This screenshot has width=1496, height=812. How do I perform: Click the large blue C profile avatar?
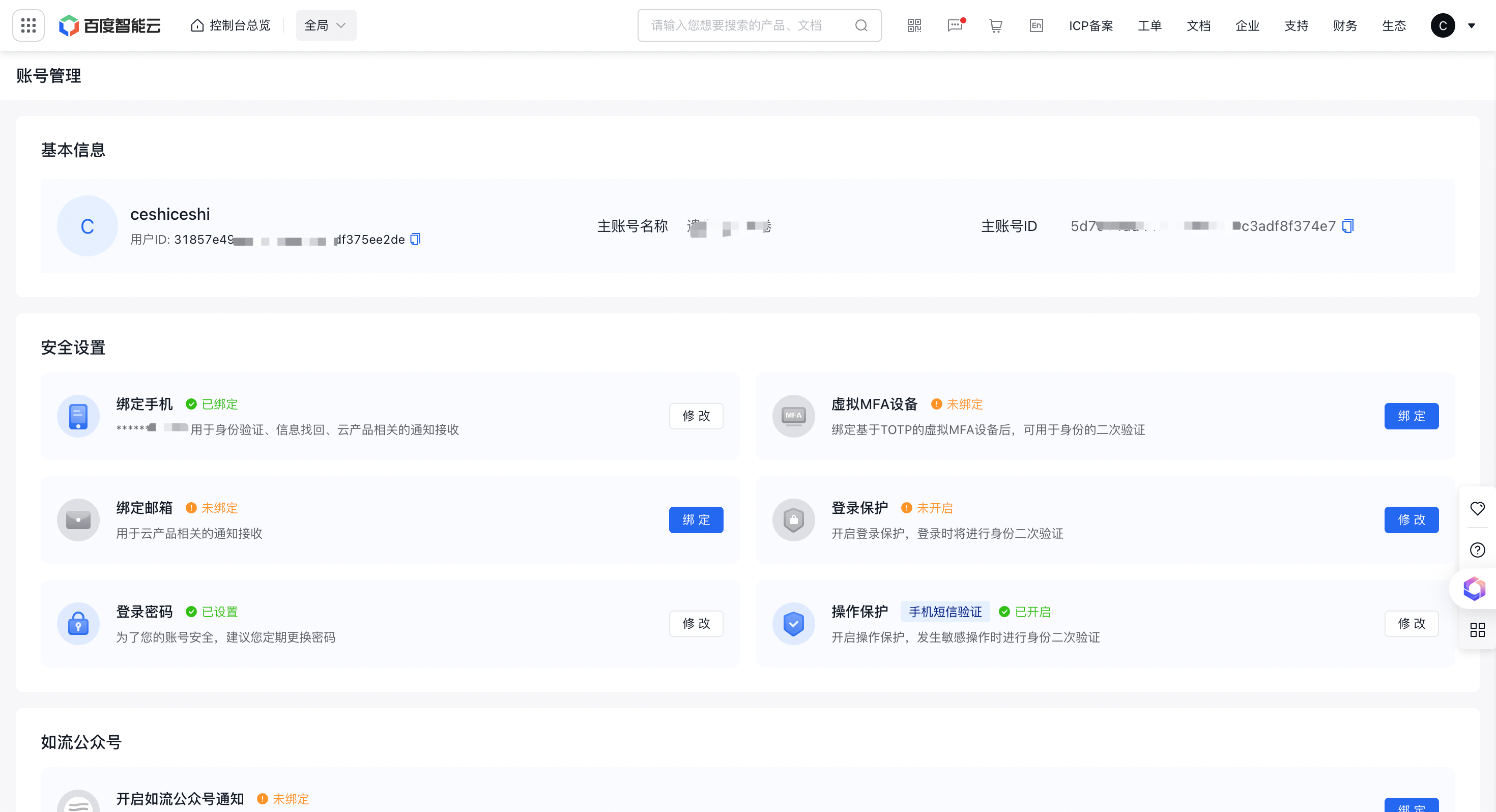pos(87,226)
